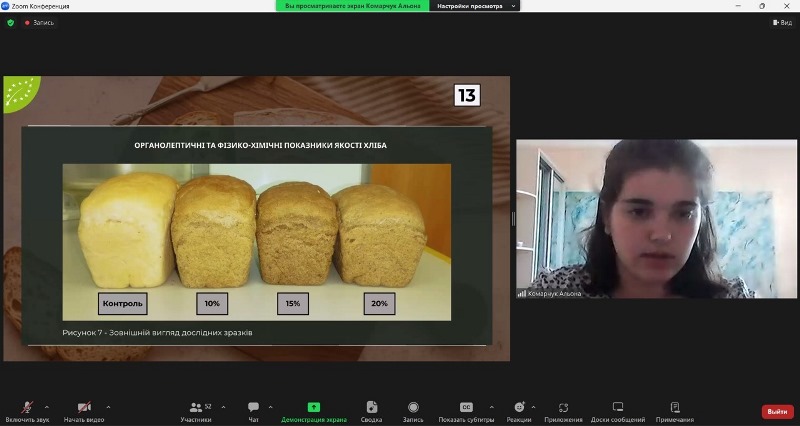The image size is (800, 426).
Task: Open the Участники participants panel
Action: pyautogui.click(x=195, y=408)
